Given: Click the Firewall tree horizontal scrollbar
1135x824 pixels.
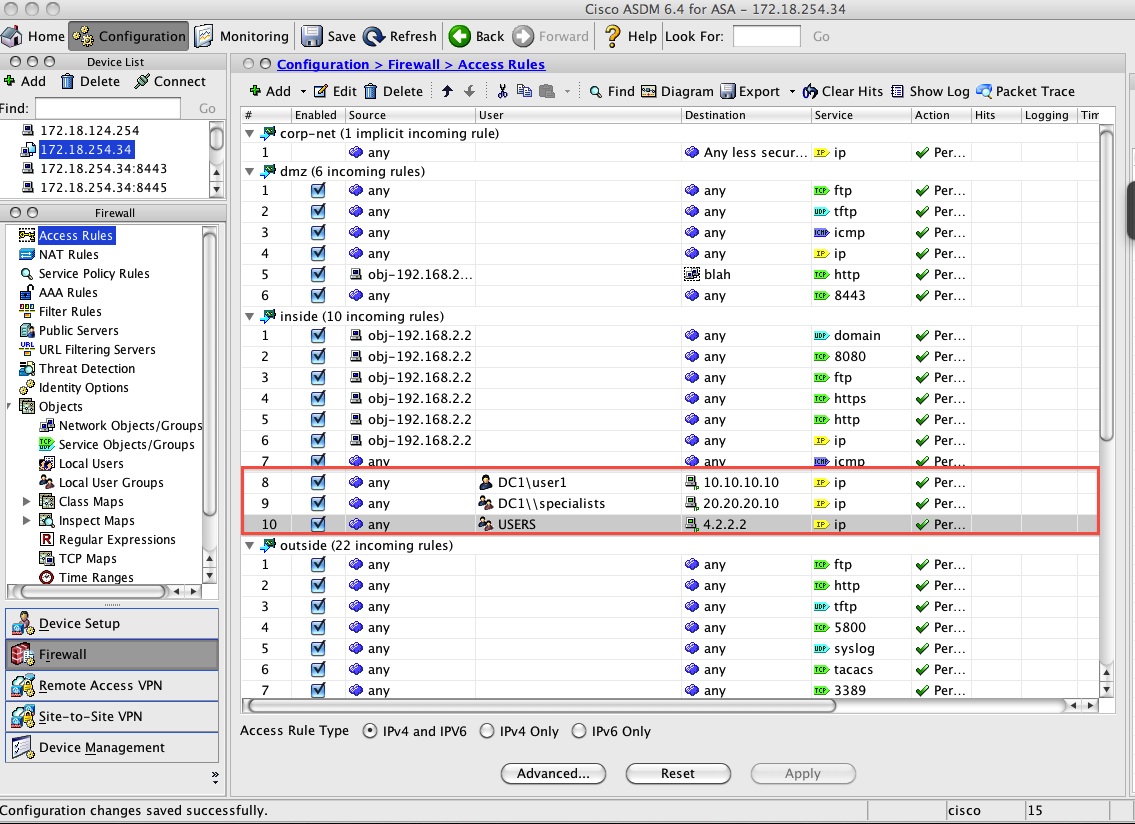Looking at the screenshot, I should coord(93,591).
